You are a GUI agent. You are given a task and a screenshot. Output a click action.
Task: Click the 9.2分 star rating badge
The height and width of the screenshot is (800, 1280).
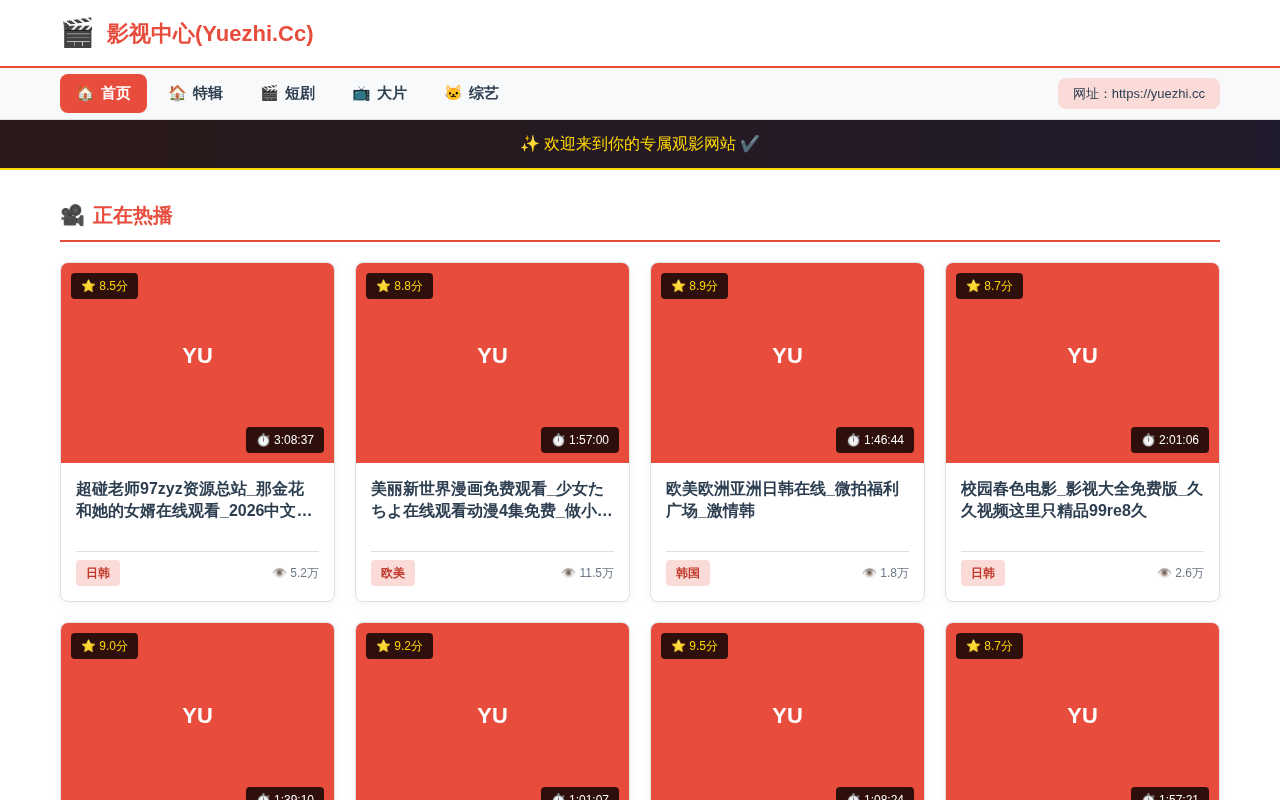[399, 646]
